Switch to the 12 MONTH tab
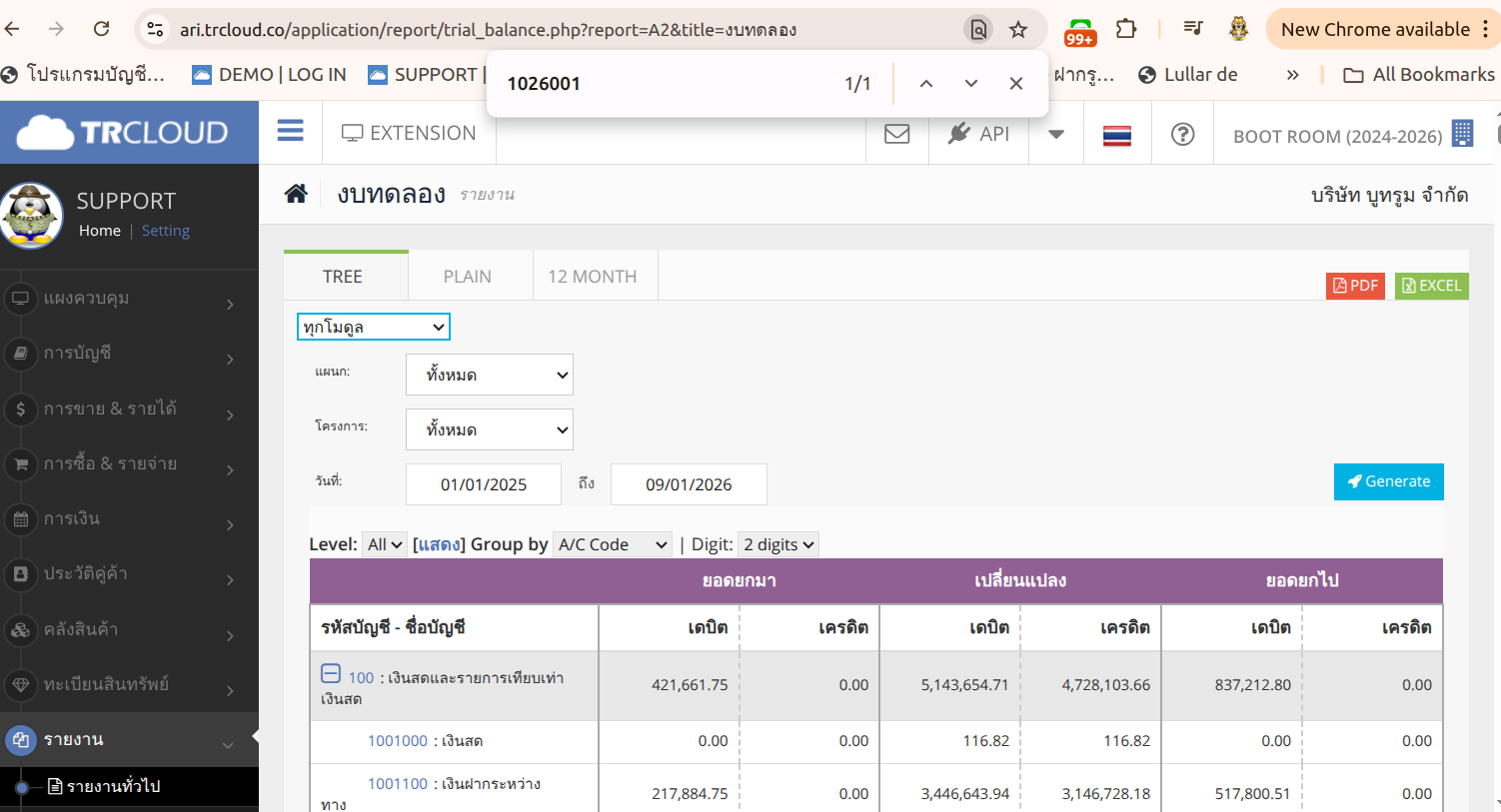This screenshot has height=812, width=1501. point(592,277)
